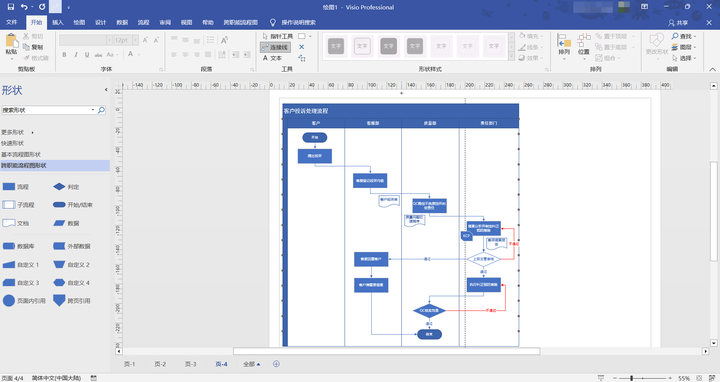Open the Quick Access Toolbar customization arrow
Screen dimensions: 720x382
click(x=69, y=7)
